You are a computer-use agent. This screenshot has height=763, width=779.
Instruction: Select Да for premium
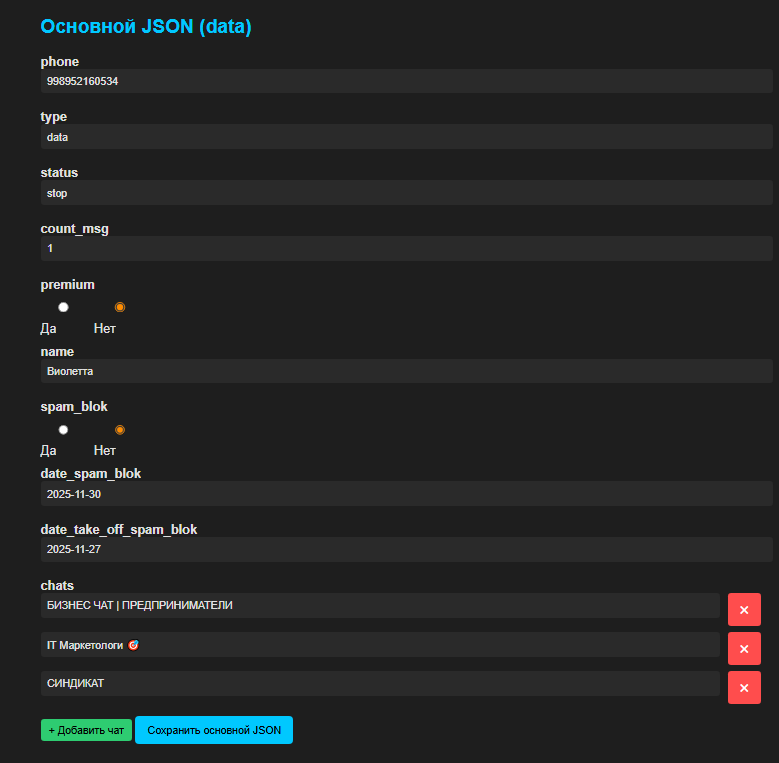tap(63, 307)
